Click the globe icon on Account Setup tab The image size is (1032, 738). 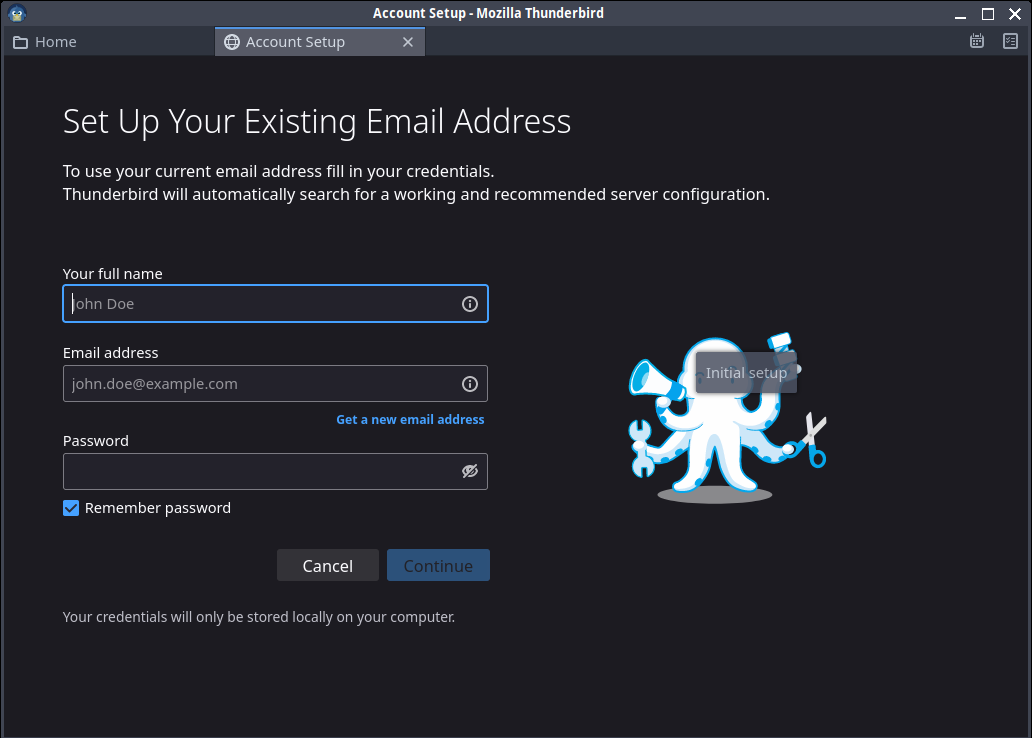click(232, 42)
